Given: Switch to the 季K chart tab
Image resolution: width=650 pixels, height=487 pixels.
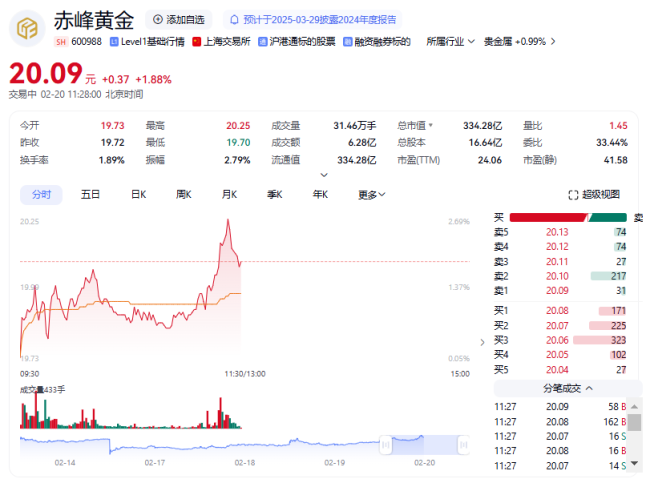Looking at the screenshot, I should tap(274, 194).
